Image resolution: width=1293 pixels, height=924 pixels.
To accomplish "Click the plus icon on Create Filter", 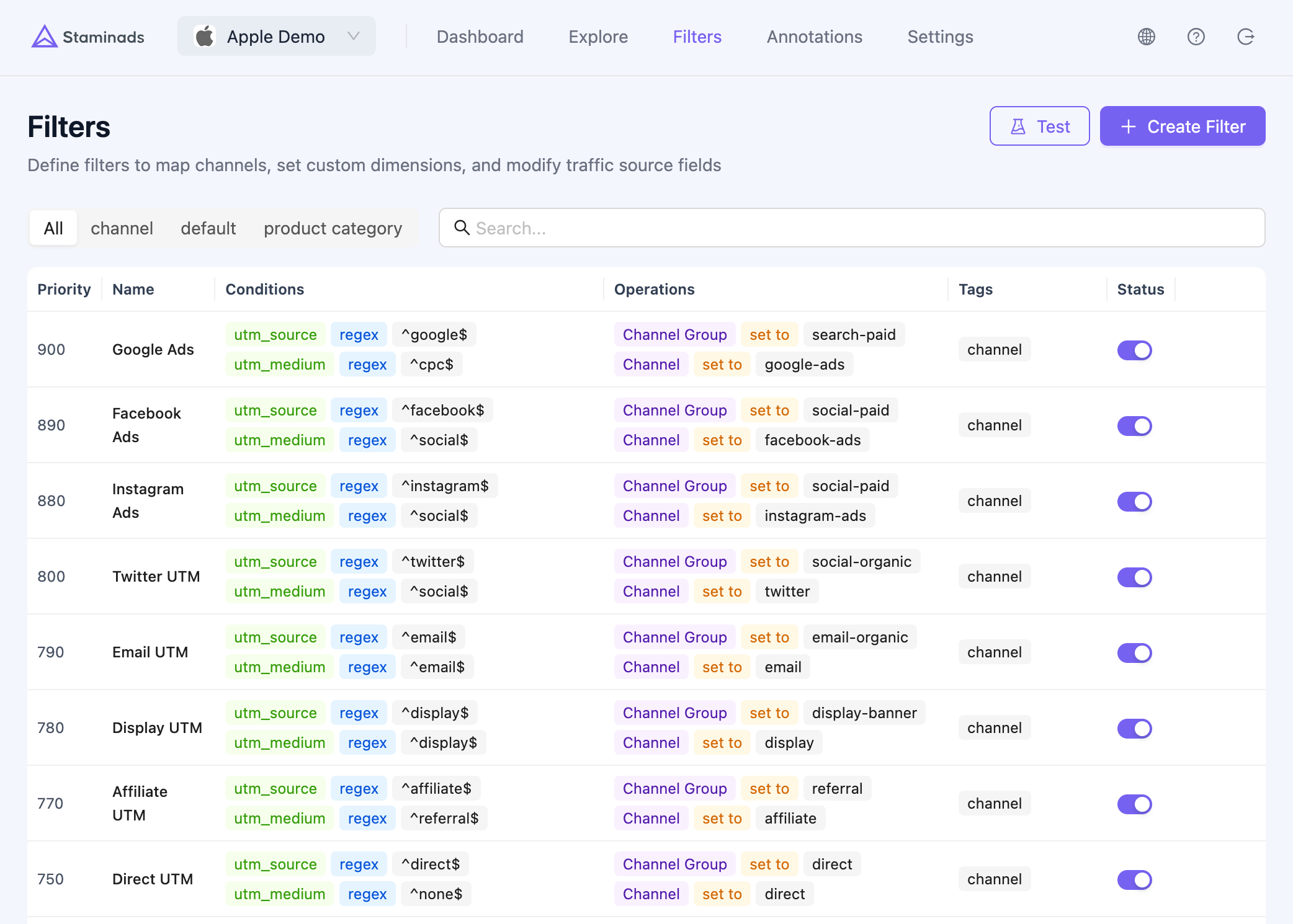I will (x=1129, y=127).
